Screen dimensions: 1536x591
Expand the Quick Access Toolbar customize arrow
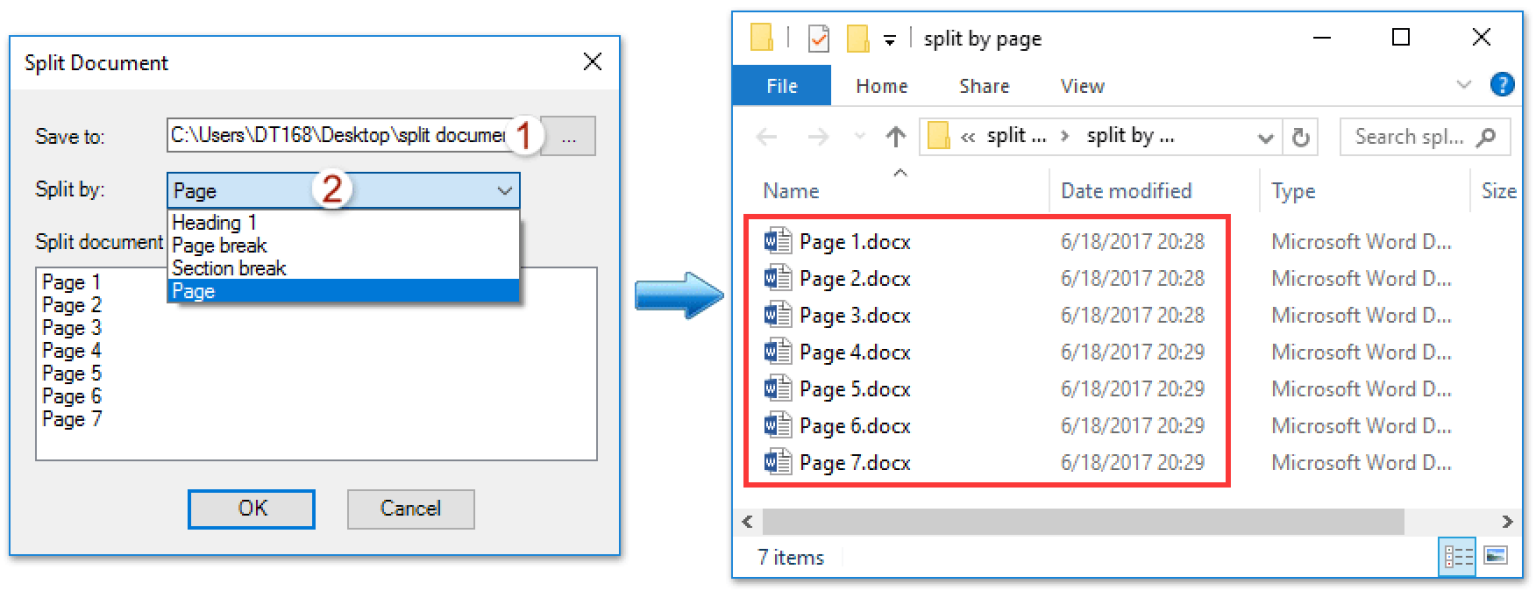(889, 37)
